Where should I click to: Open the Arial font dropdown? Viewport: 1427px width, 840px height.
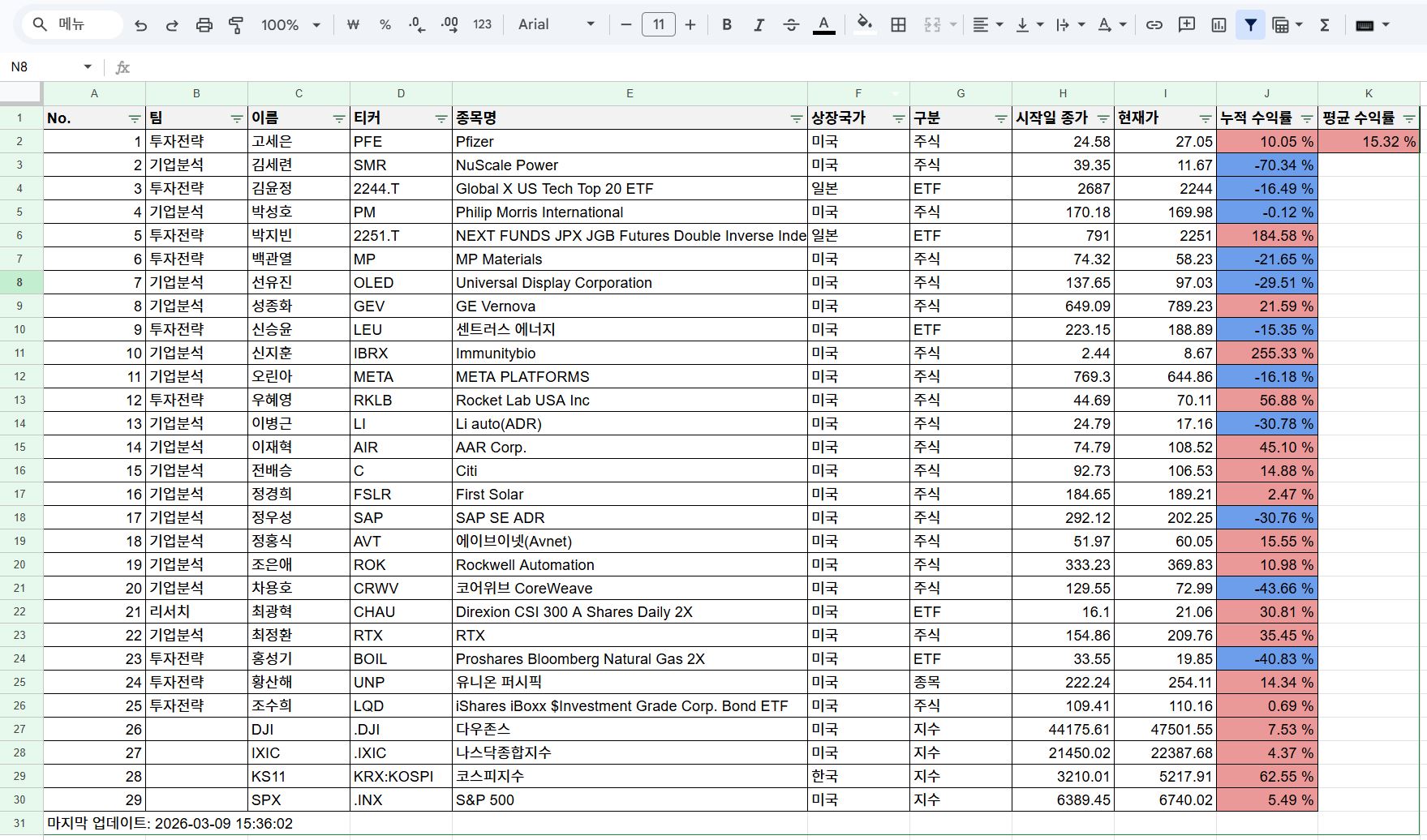tap(556, 25)
